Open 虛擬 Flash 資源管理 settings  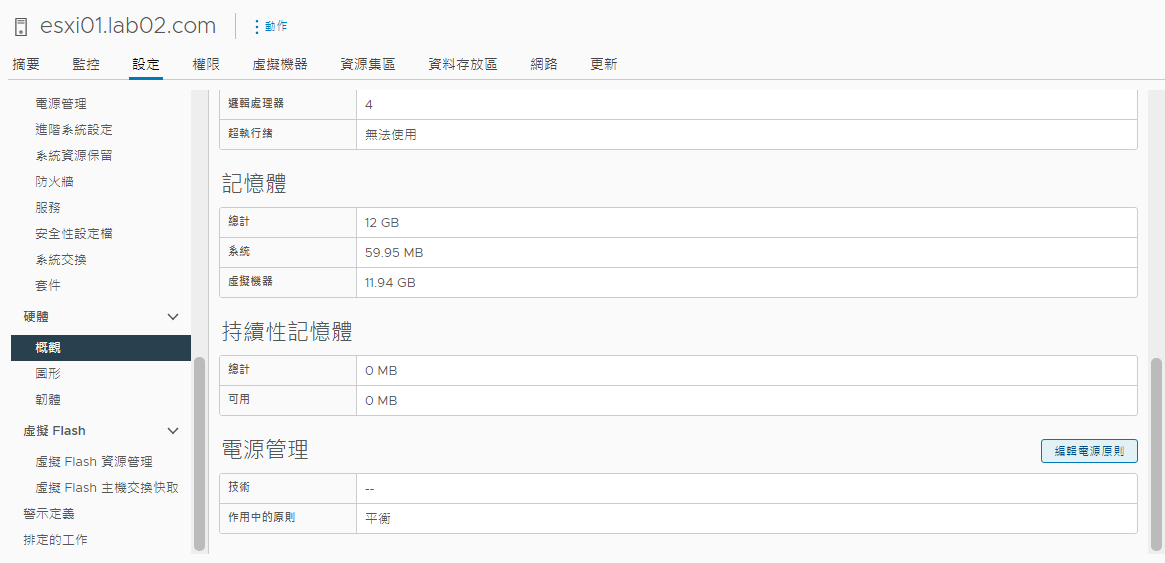94,462
